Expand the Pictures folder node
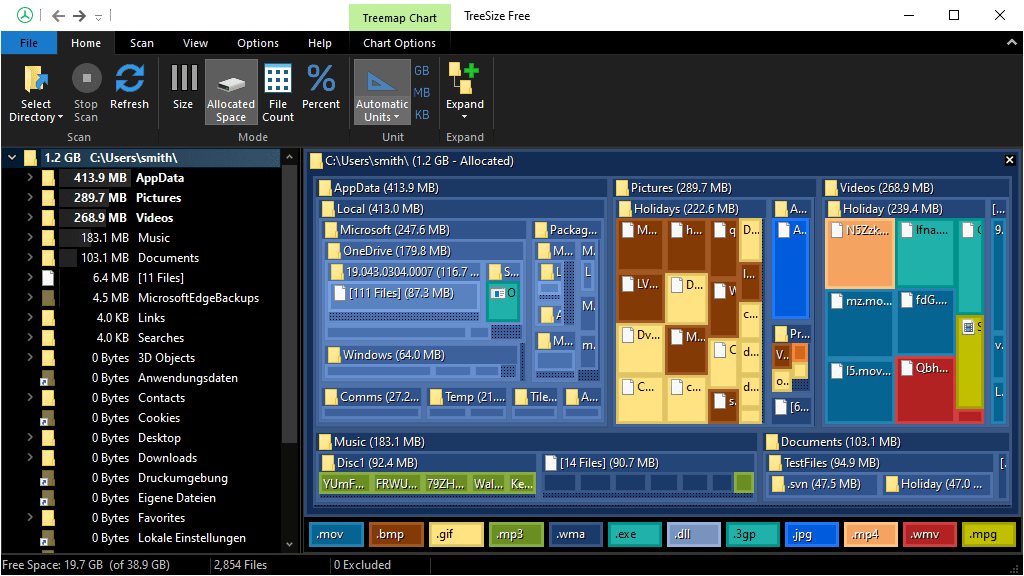 tap(30, 197)
